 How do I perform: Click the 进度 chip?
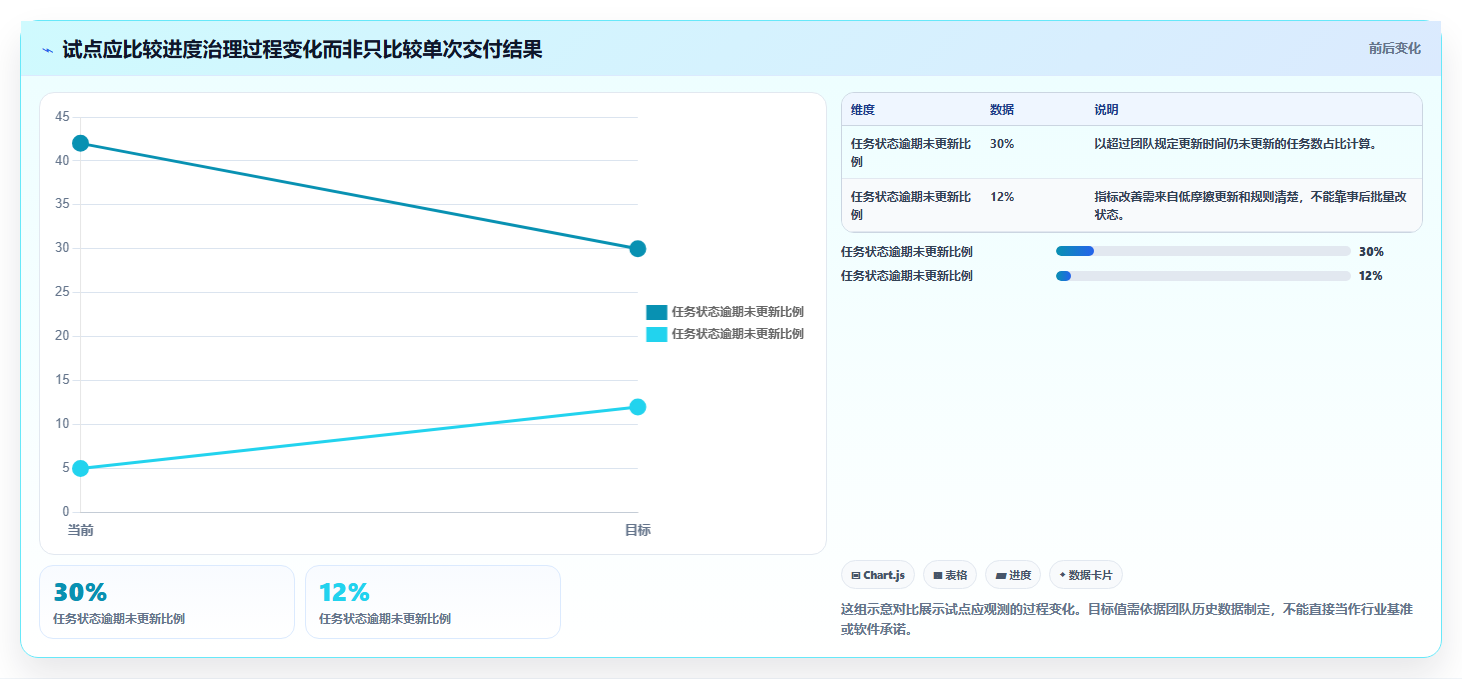pos(1013,575)
